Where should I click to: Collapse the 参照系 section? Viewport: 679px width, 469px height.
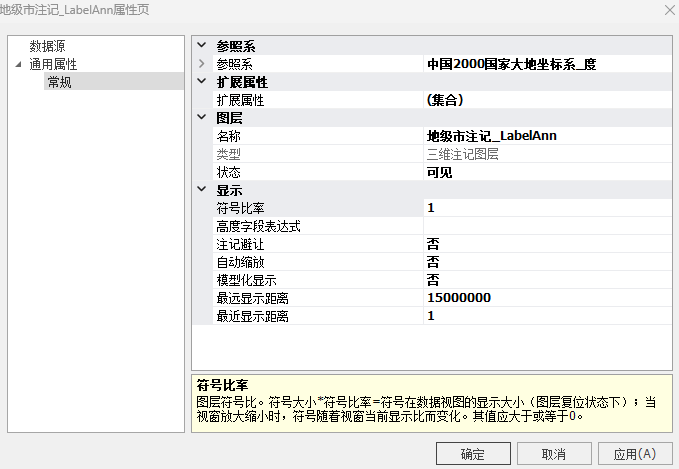202,46
